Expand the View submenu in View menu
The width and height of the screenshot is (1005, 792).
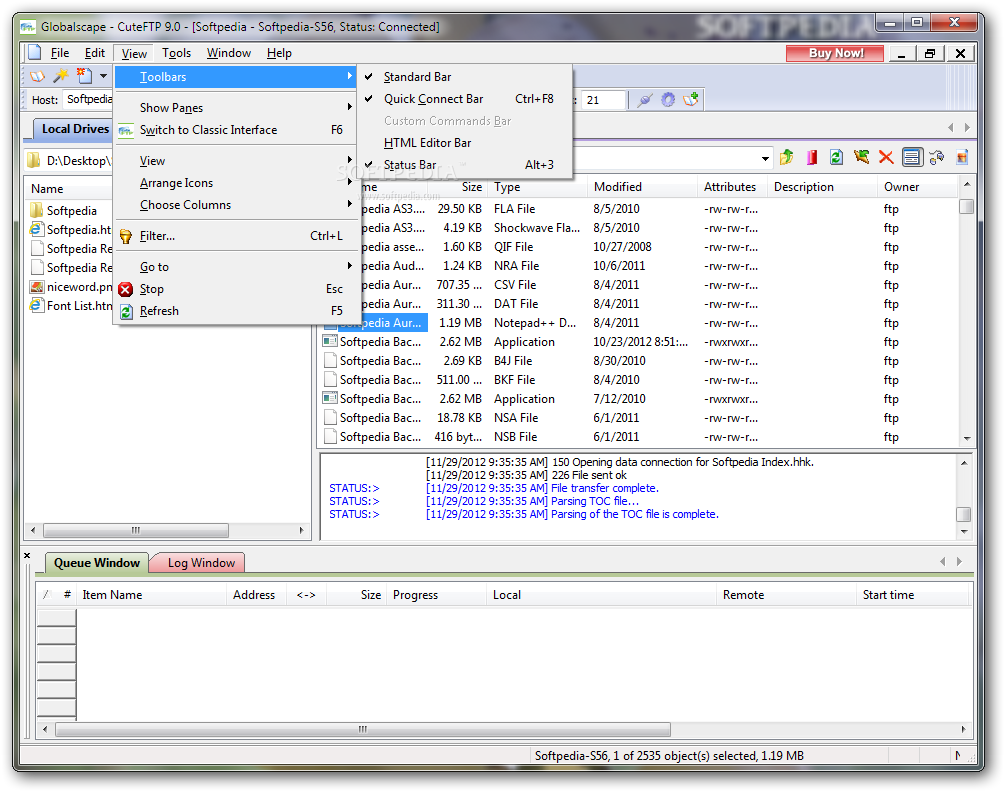[235, 161]
